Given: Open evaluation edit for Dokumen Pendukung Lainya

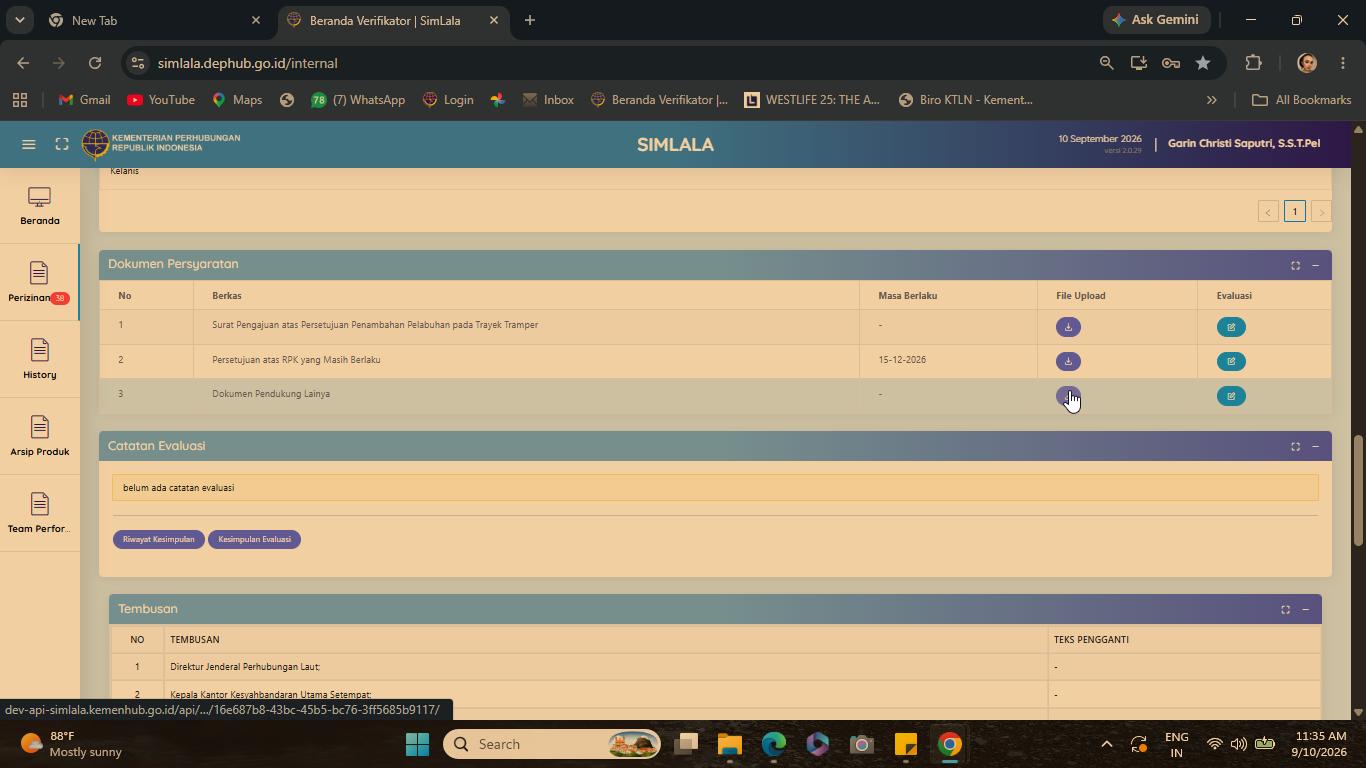Looking at the screenshot, I should pyautogui.click(x=1231, y=396).
